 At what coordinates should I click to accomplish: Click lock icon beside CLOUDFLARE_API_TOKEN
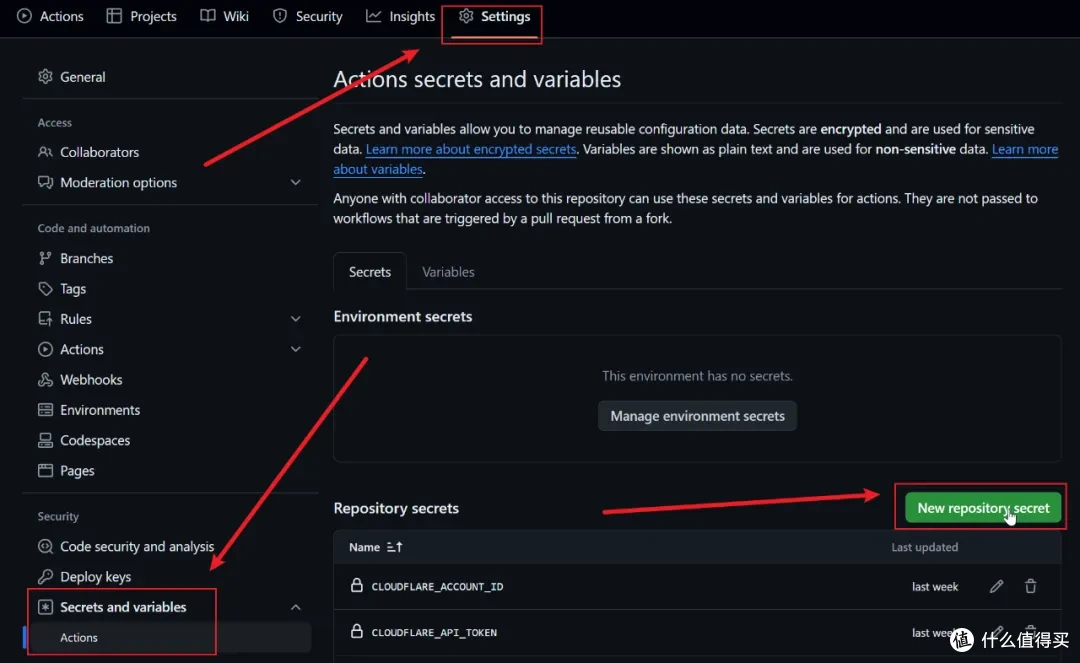(356, 631)
